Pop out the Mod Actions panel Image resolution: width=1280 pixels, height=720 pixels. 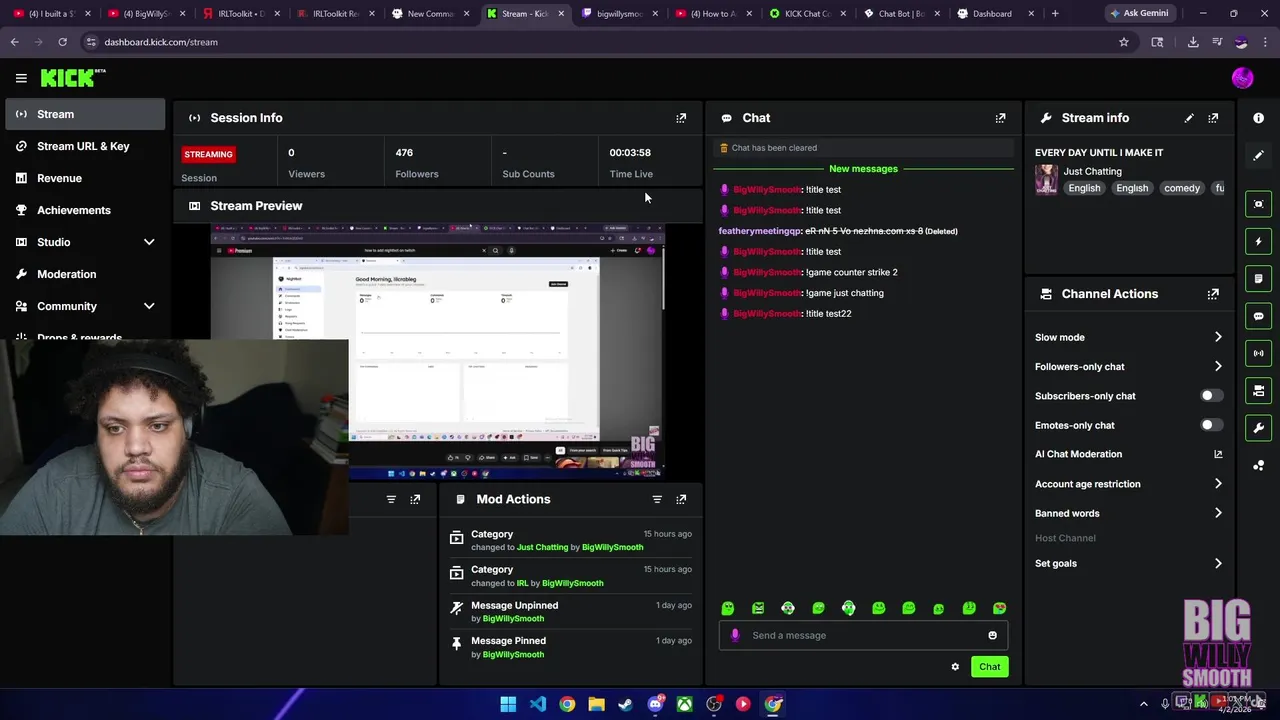click(681, 499)
